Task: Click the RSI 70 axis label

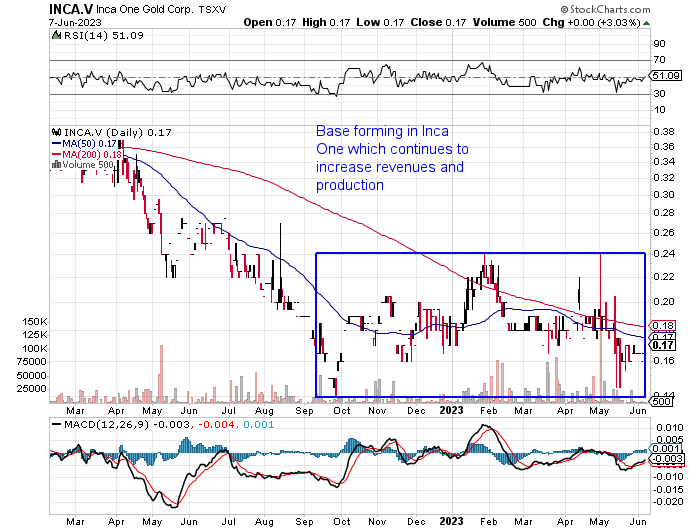Action: [x=659, y=59]
